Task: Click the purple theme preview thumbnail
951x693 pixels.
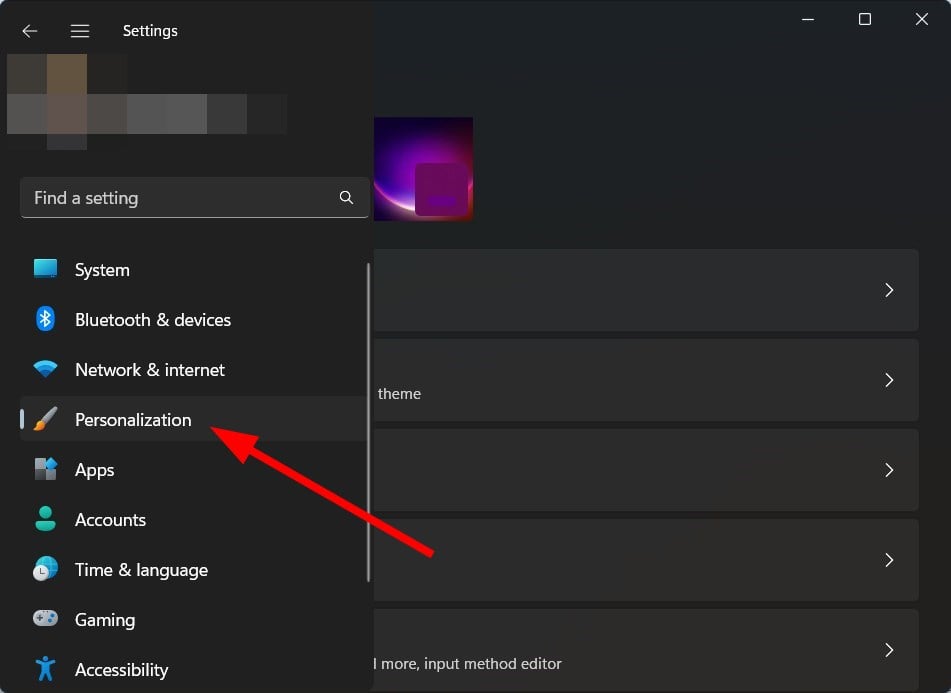Action: 423,169
